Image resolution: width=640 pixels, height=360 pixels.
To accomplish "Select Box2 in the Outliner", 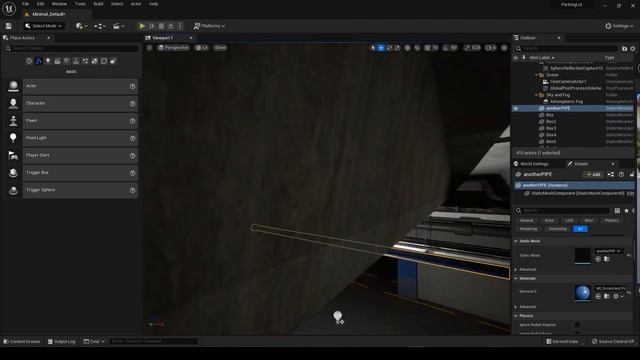I will [551, 122].
